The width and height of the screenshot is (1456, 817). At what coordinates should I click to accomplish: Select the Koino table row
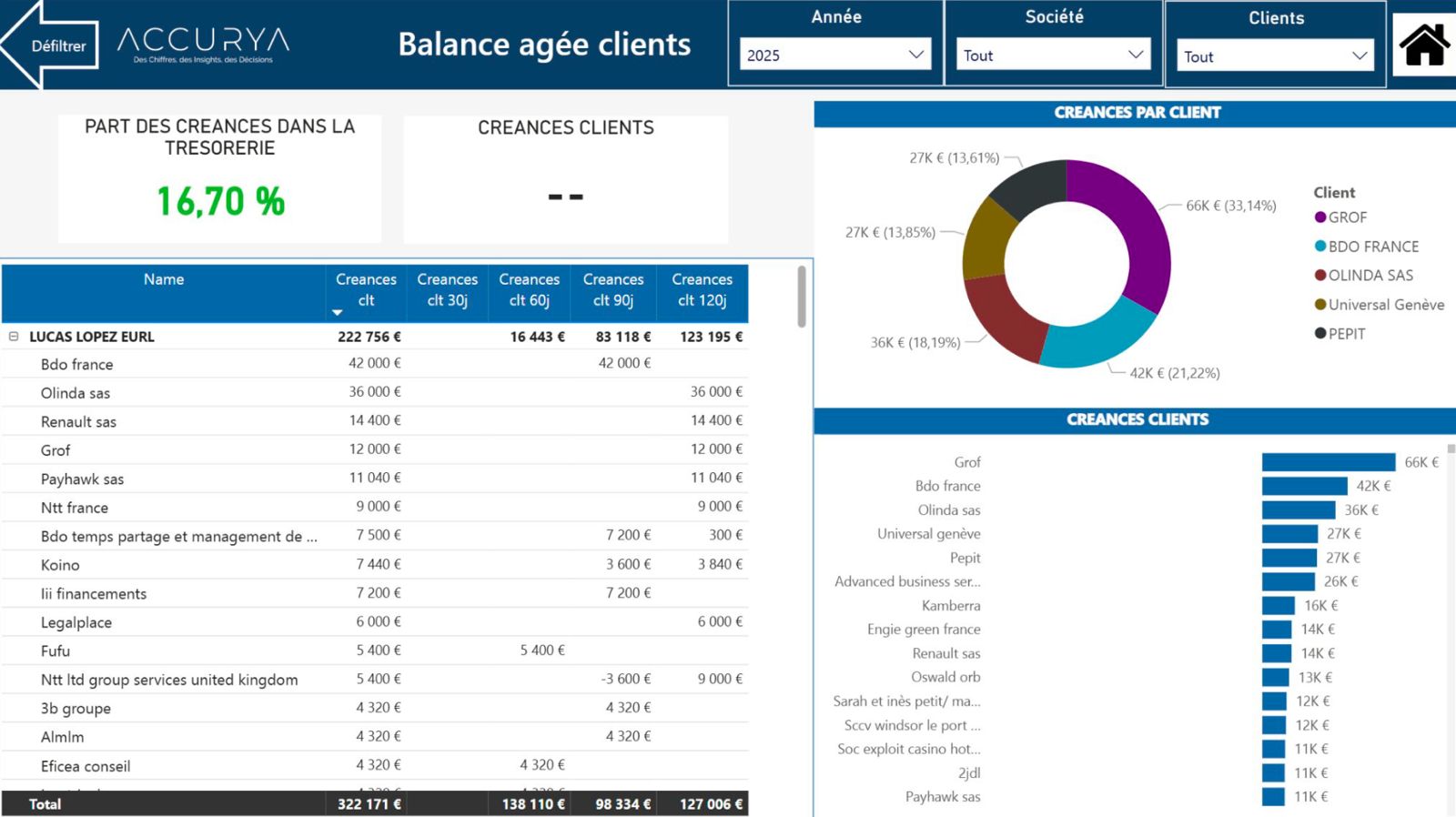(375, 565)
